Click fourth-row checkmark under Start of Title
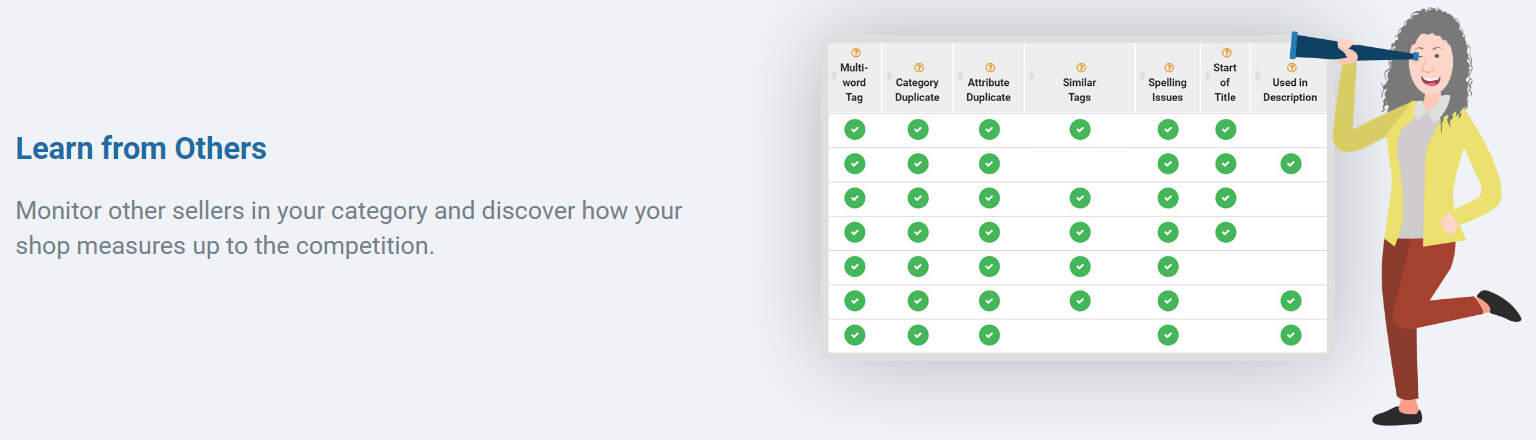Viewport: 1536px width, 440px height. coord(1226,232)
